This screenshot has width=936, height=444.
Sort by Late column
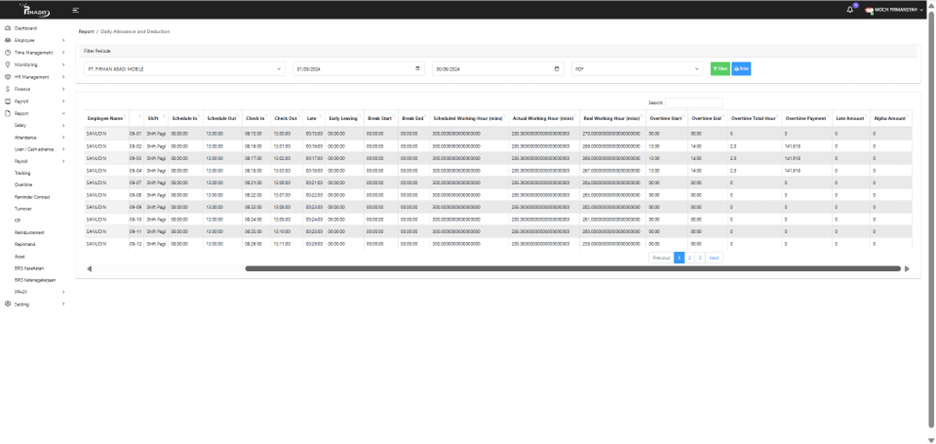click(313, 118)
